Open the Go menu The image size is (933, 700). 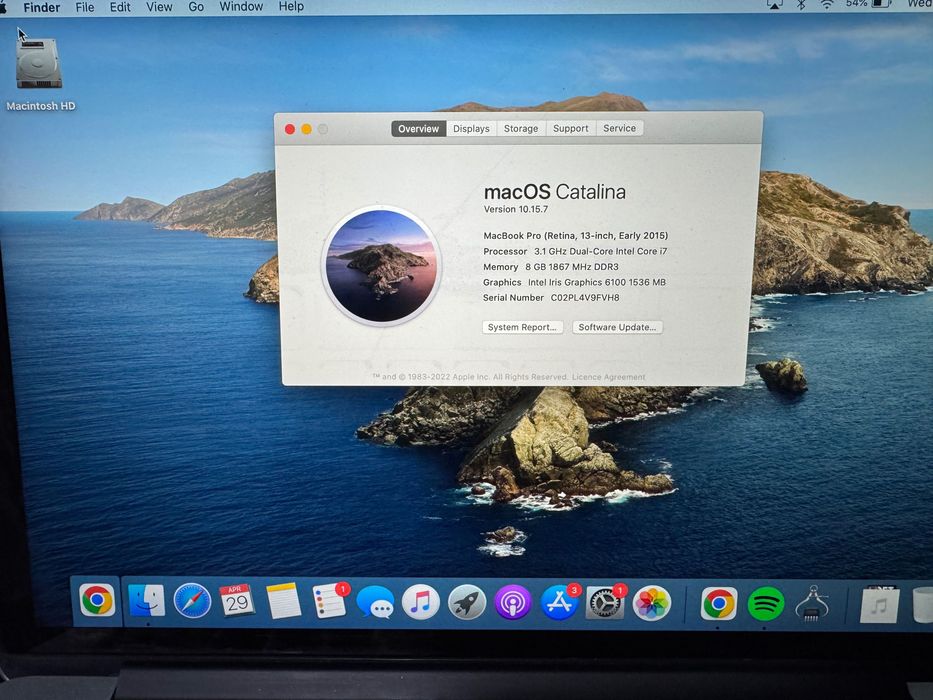click(x=196, y=7)
